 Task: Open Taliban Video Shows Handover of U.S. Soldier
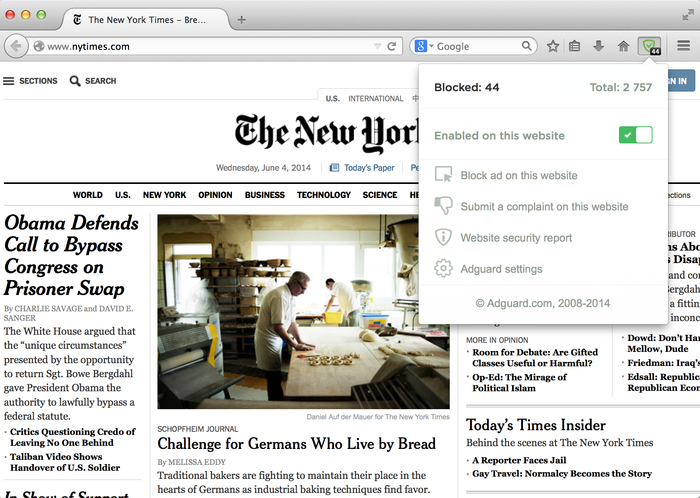click(65, 462)
